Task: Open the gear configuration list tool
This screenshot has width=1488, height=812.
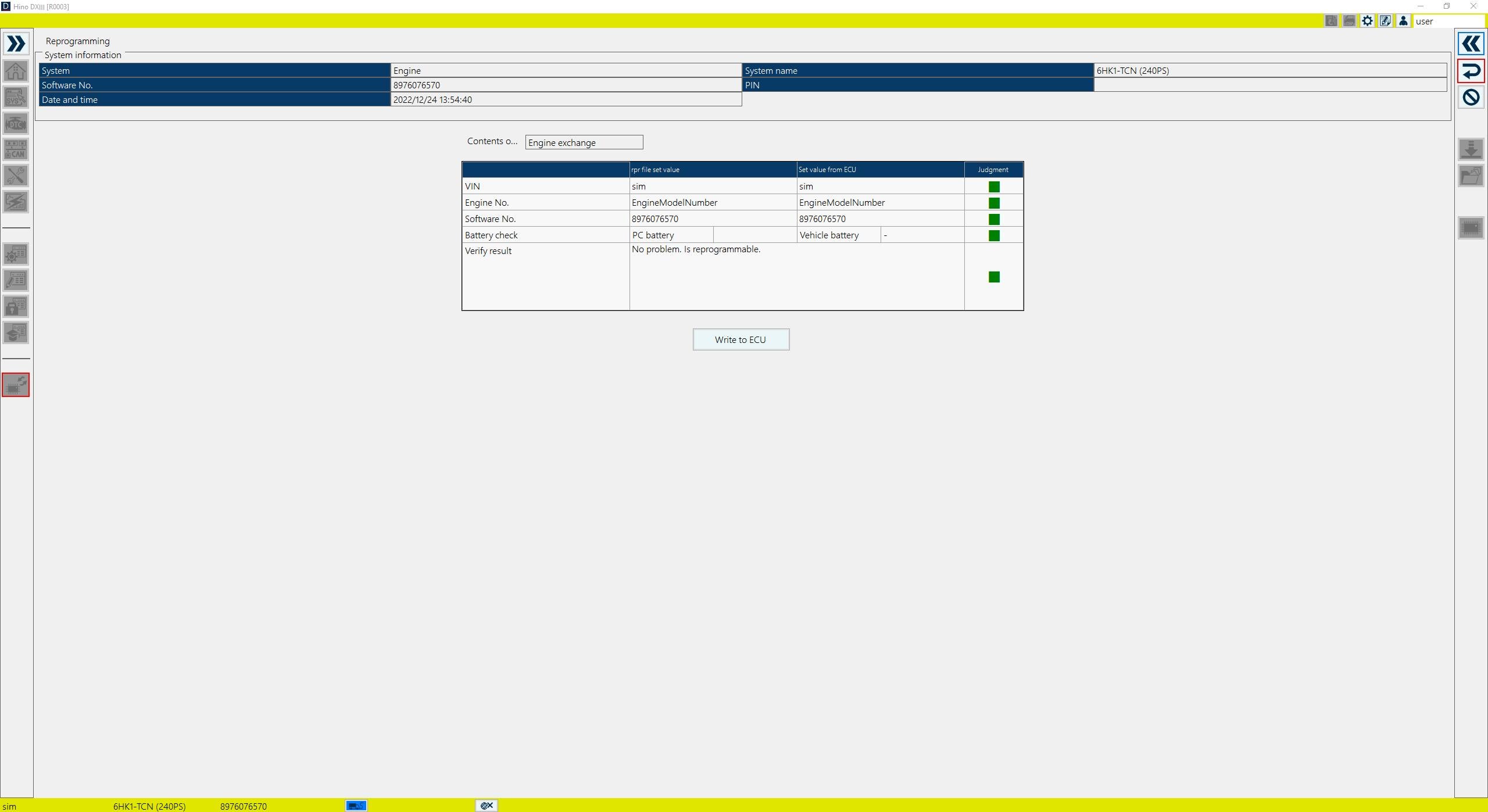Action: pos(16,254)
